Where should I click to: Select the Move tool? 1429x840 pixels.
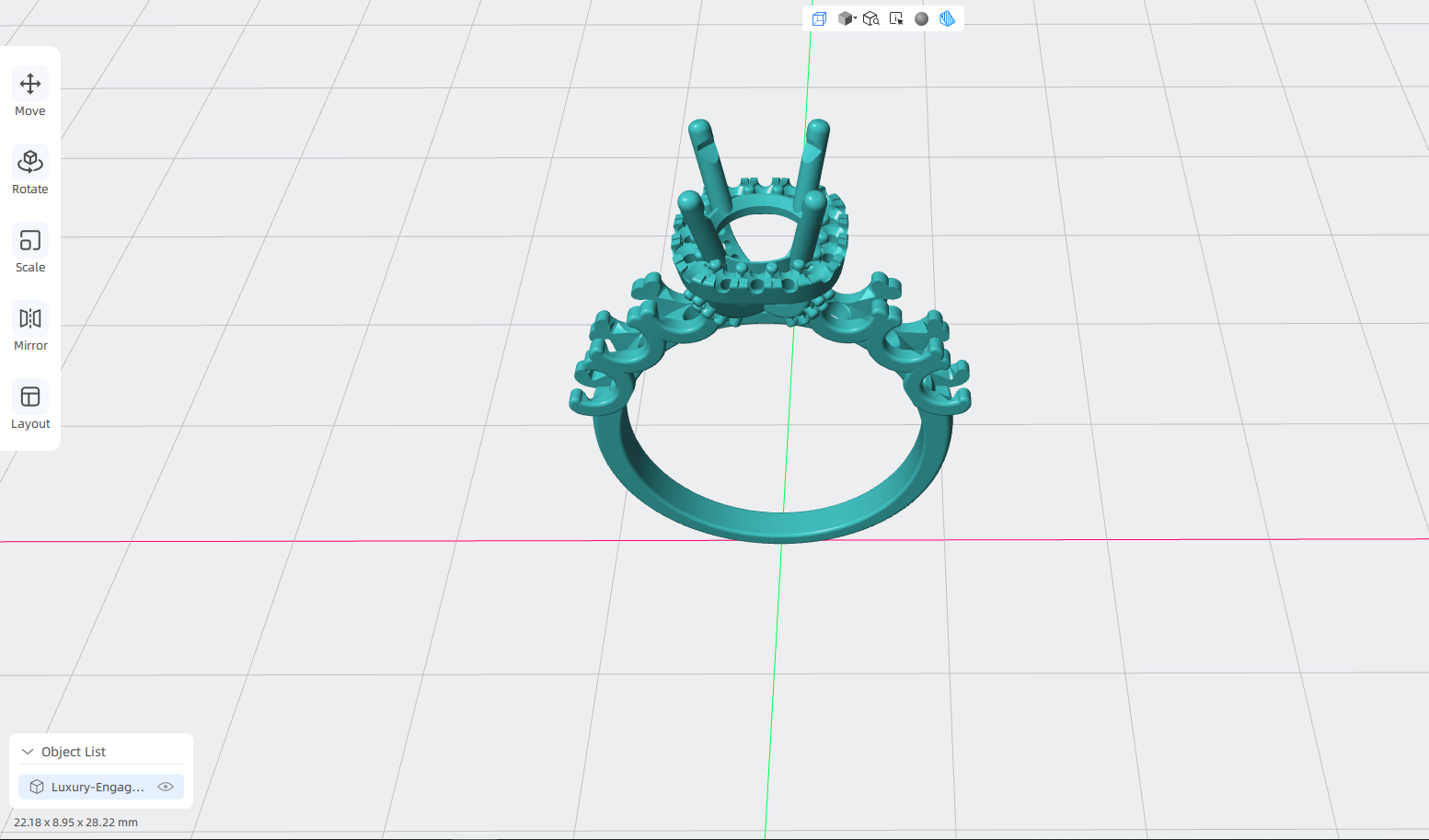[30, 93]
